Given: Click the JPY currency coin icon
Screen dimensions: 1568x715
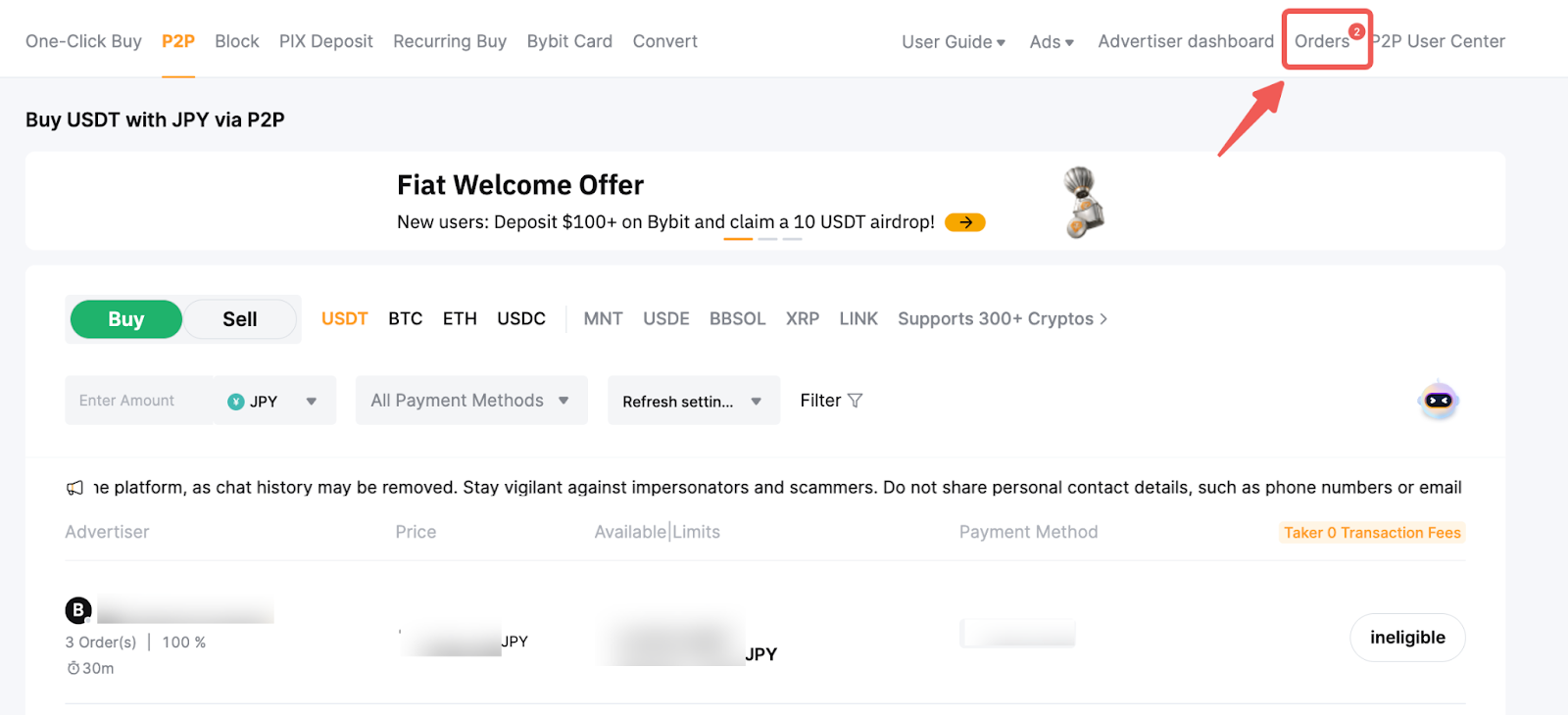Looking at the screenshot, I should [236, 402].
